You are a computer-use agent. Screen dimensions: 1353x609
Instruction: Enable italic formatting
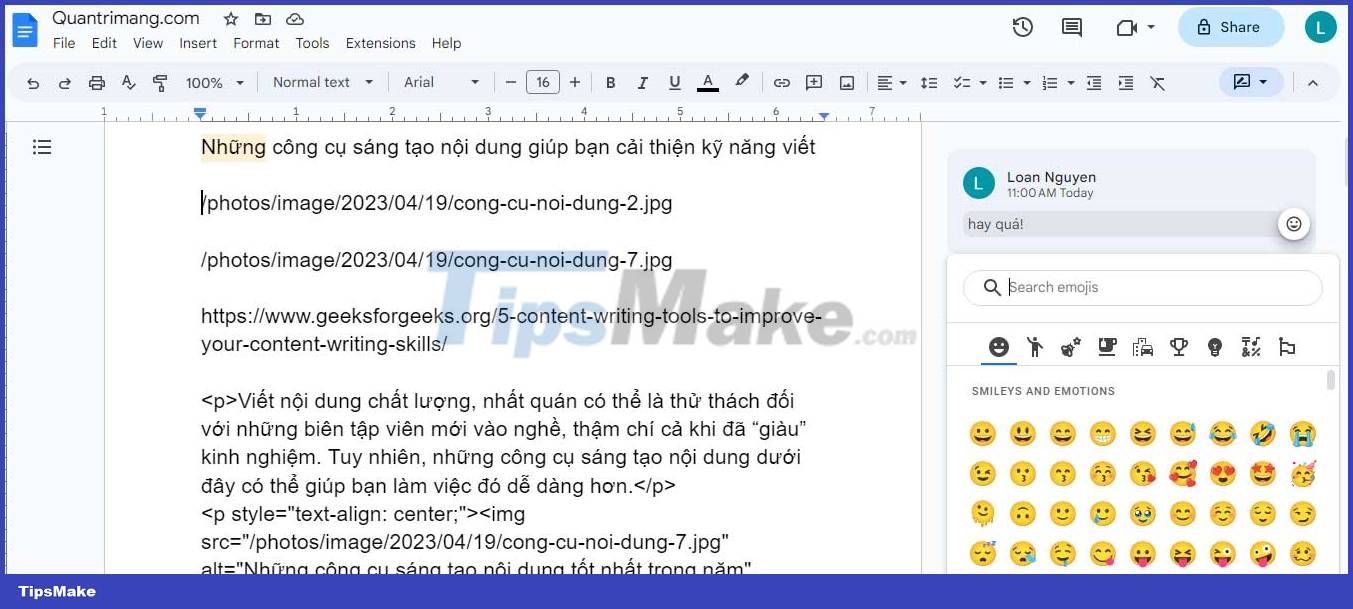coord(642,82)
